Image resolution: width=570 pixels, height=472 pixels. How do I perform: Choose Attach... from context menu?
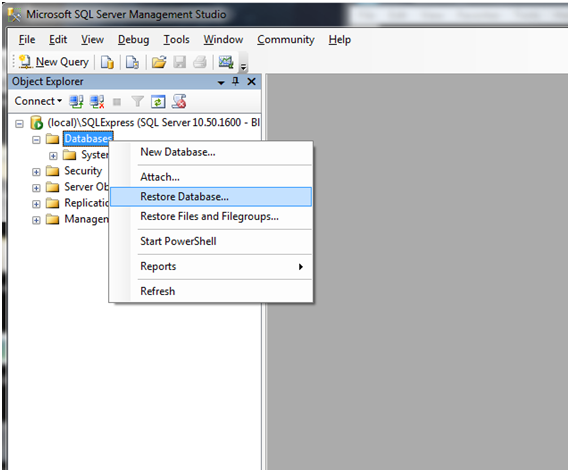(x=211, y=177)
